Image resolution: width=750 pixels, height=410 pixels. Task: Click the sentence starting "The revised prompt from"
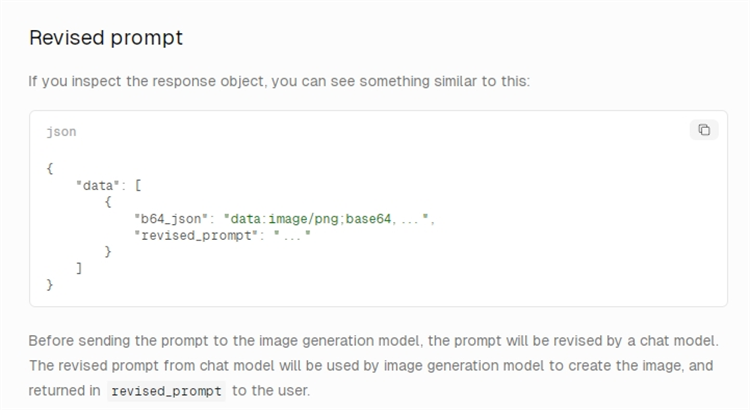370,366
